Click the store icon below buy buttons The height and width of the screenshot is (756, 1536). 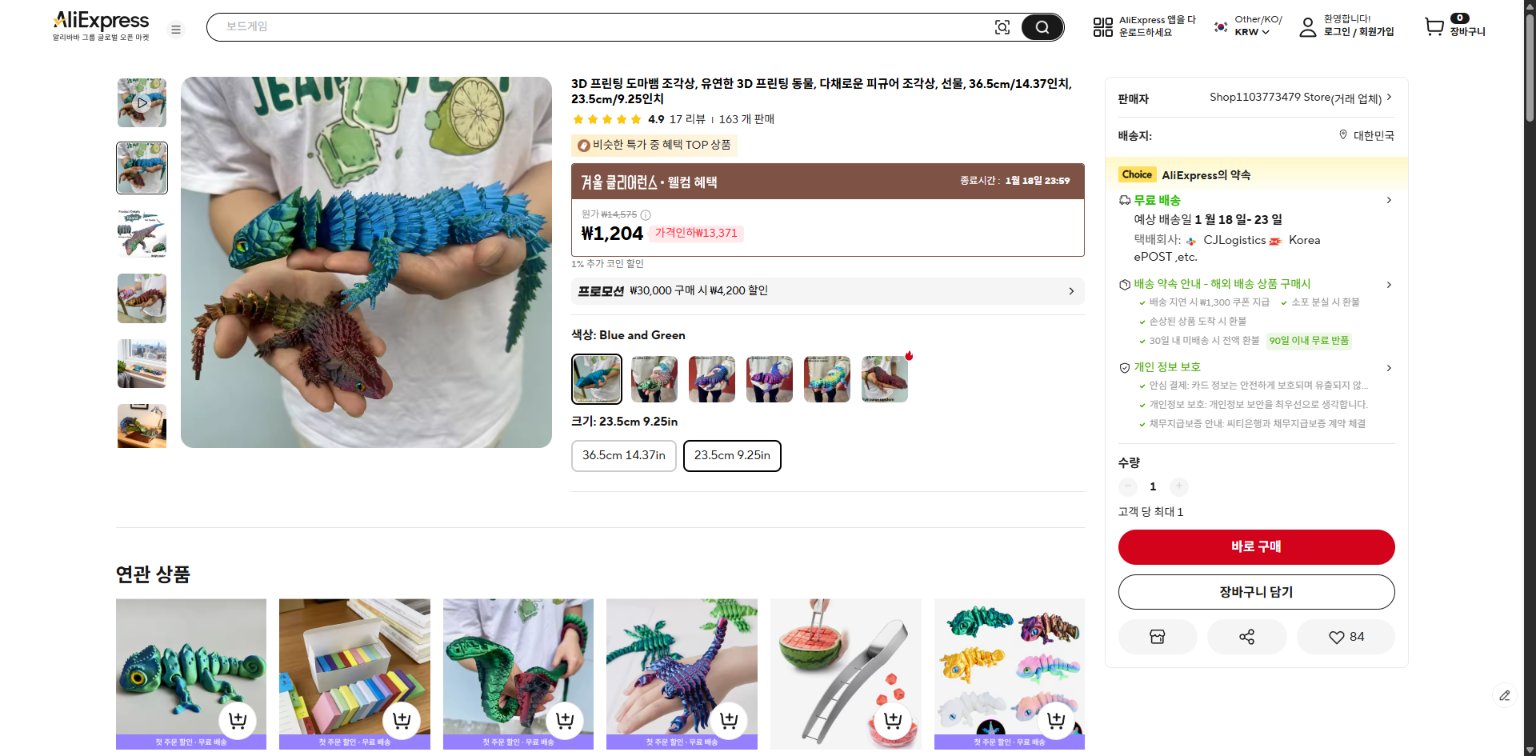pyautogui.click(x=1157, y=636)
